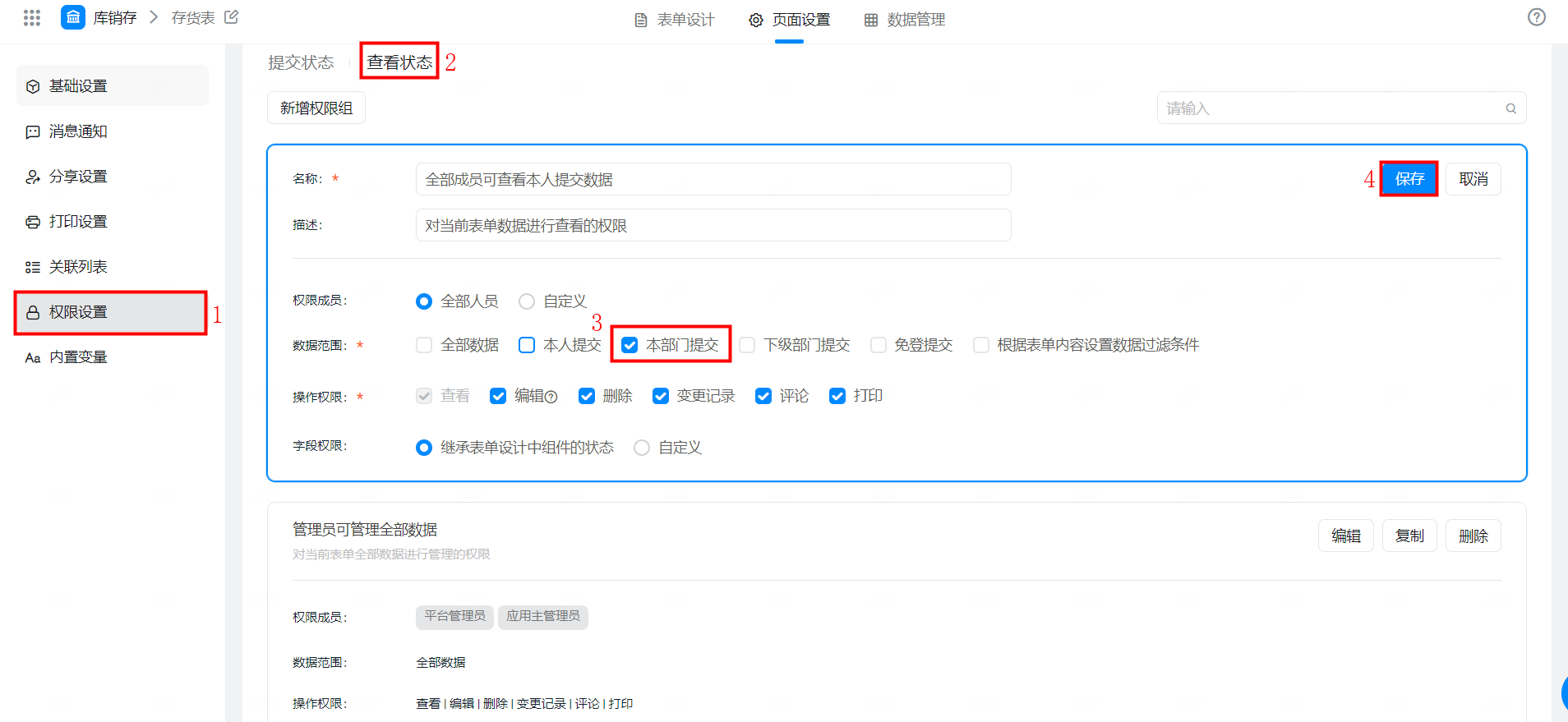Click the blue 库销存 app icon
The width and height of the screenshot is (1568, 722).
[73, 17]
